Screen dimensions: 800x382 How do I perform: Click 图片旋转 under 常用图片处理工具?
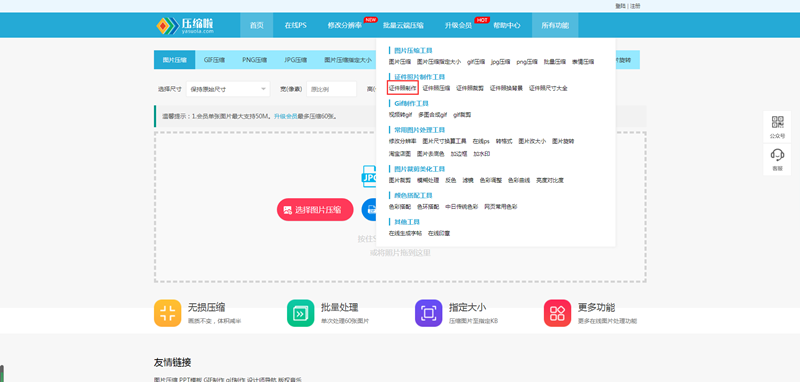pos(563,141)
